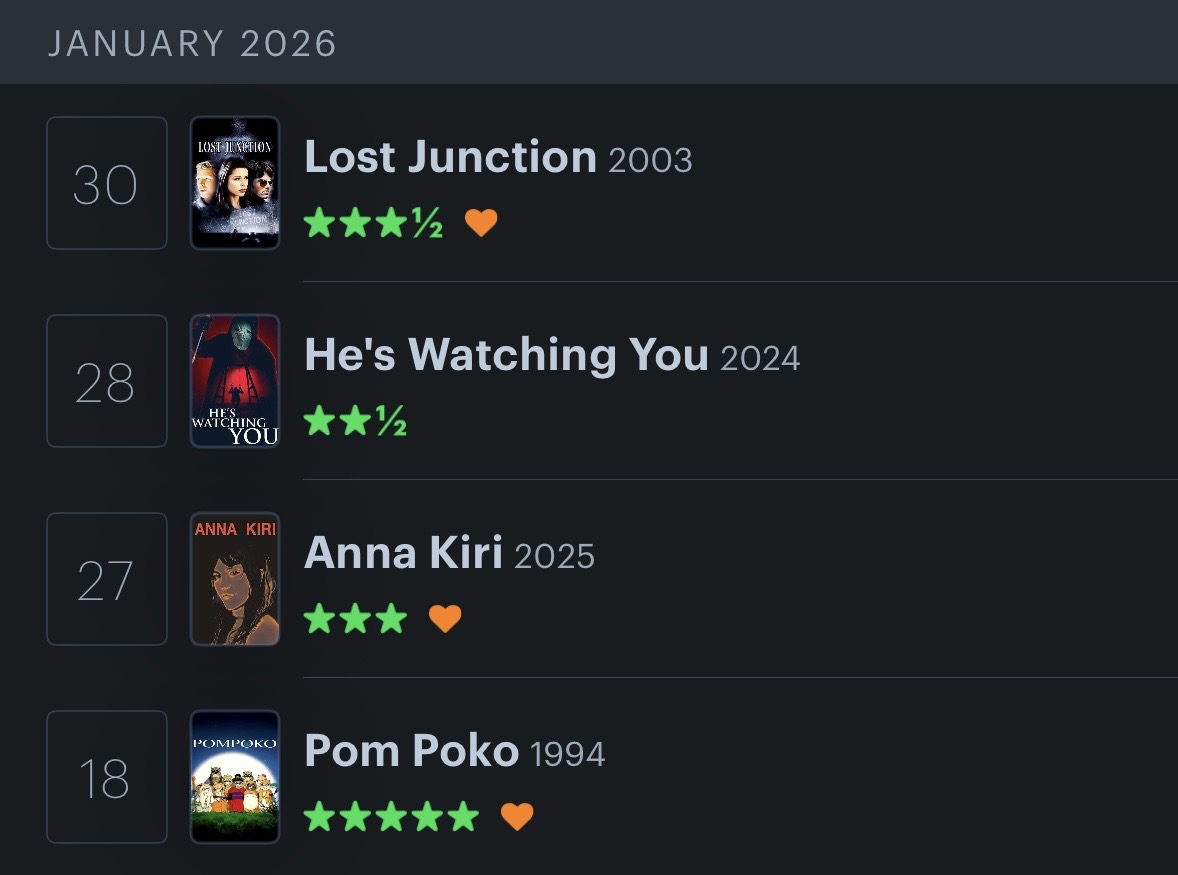This screenshot has height=875, width=1178.
Task: Click the orange heart beside Pom Poko
Action: (517, 817)
